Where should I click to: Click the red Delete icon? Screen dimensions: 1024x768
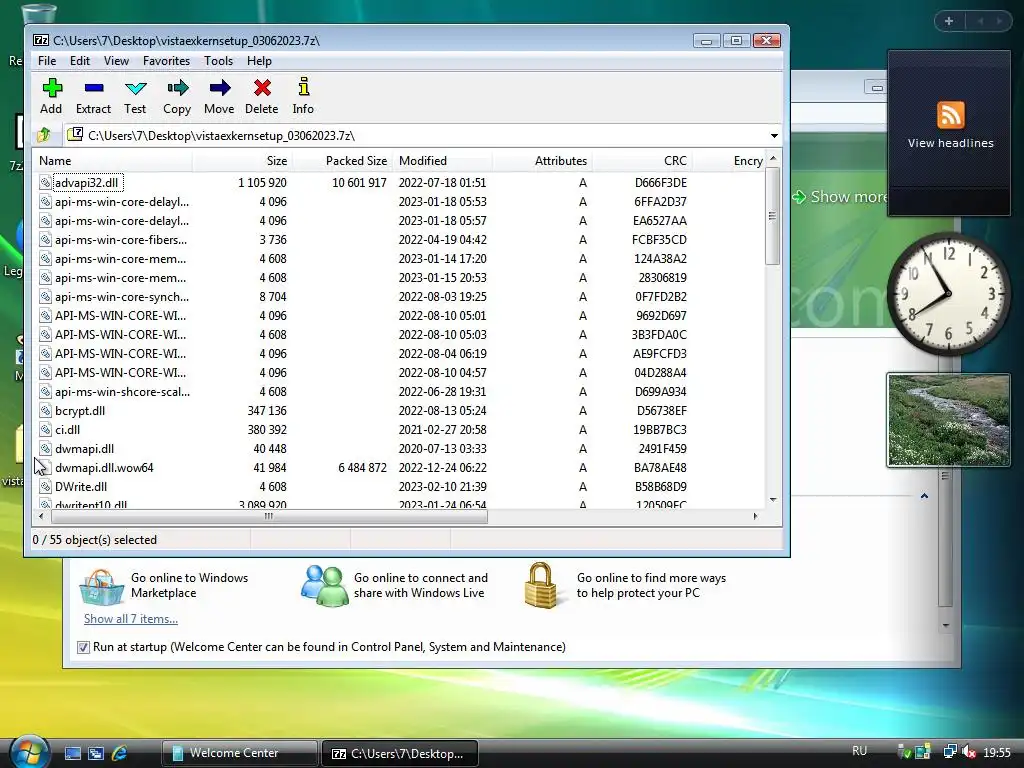pyautogui.click(x=263, y=88)
